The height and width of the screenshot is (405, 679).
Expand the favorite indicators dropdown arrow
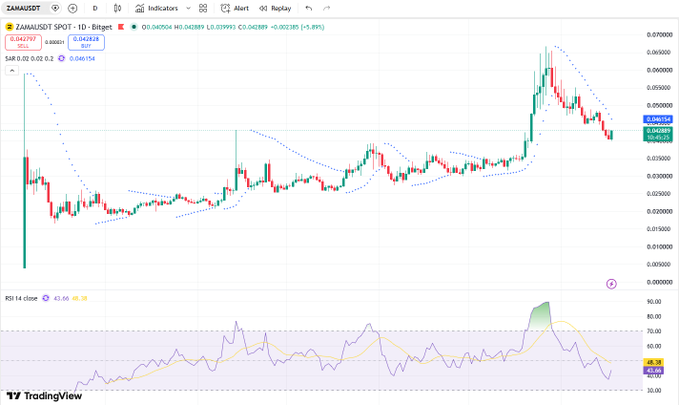[x=188, y=8]
